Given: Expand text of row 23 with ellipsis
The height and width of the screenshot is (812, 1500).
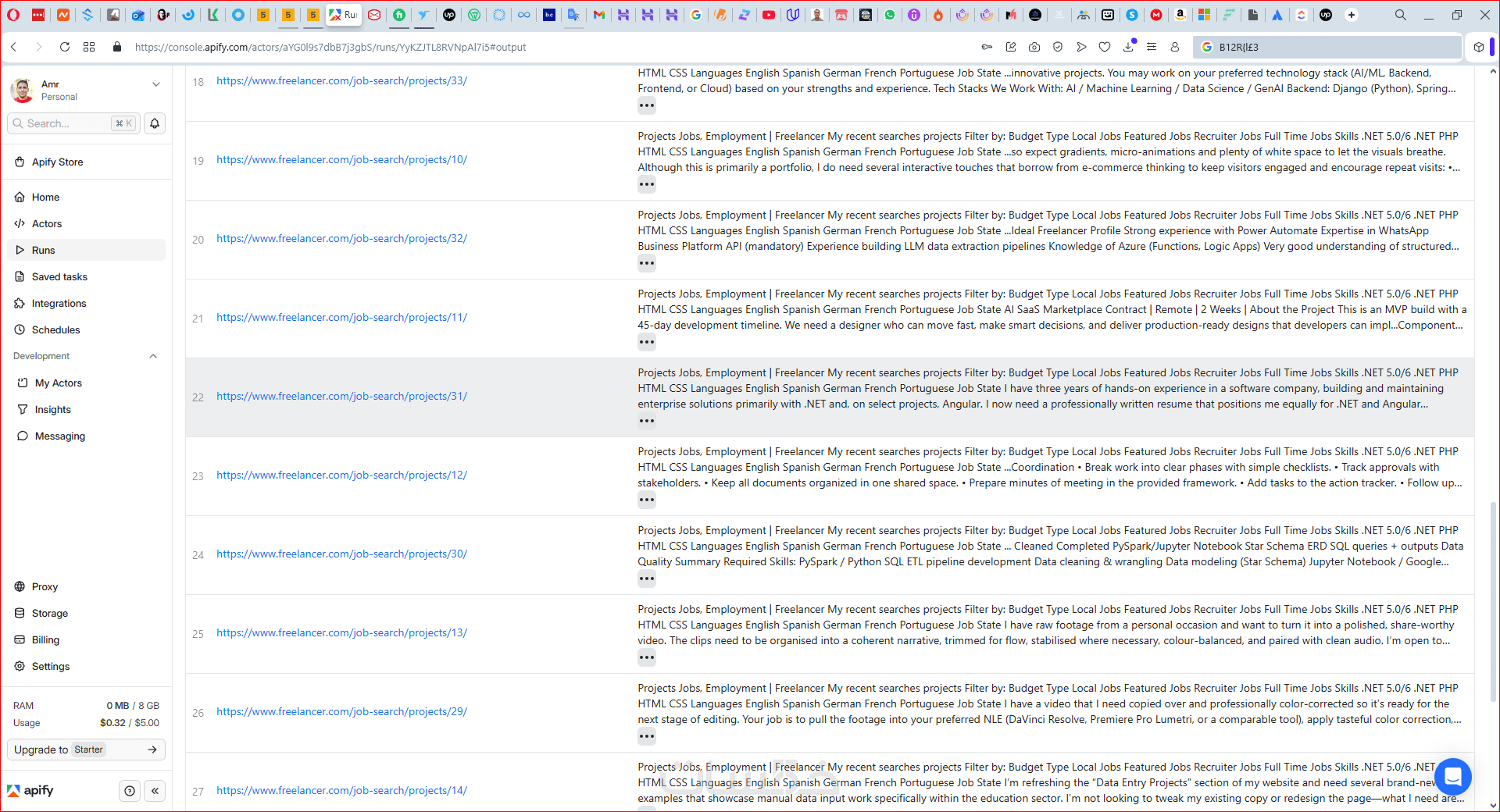Looking at the screenshot, I should coord(647,500).
